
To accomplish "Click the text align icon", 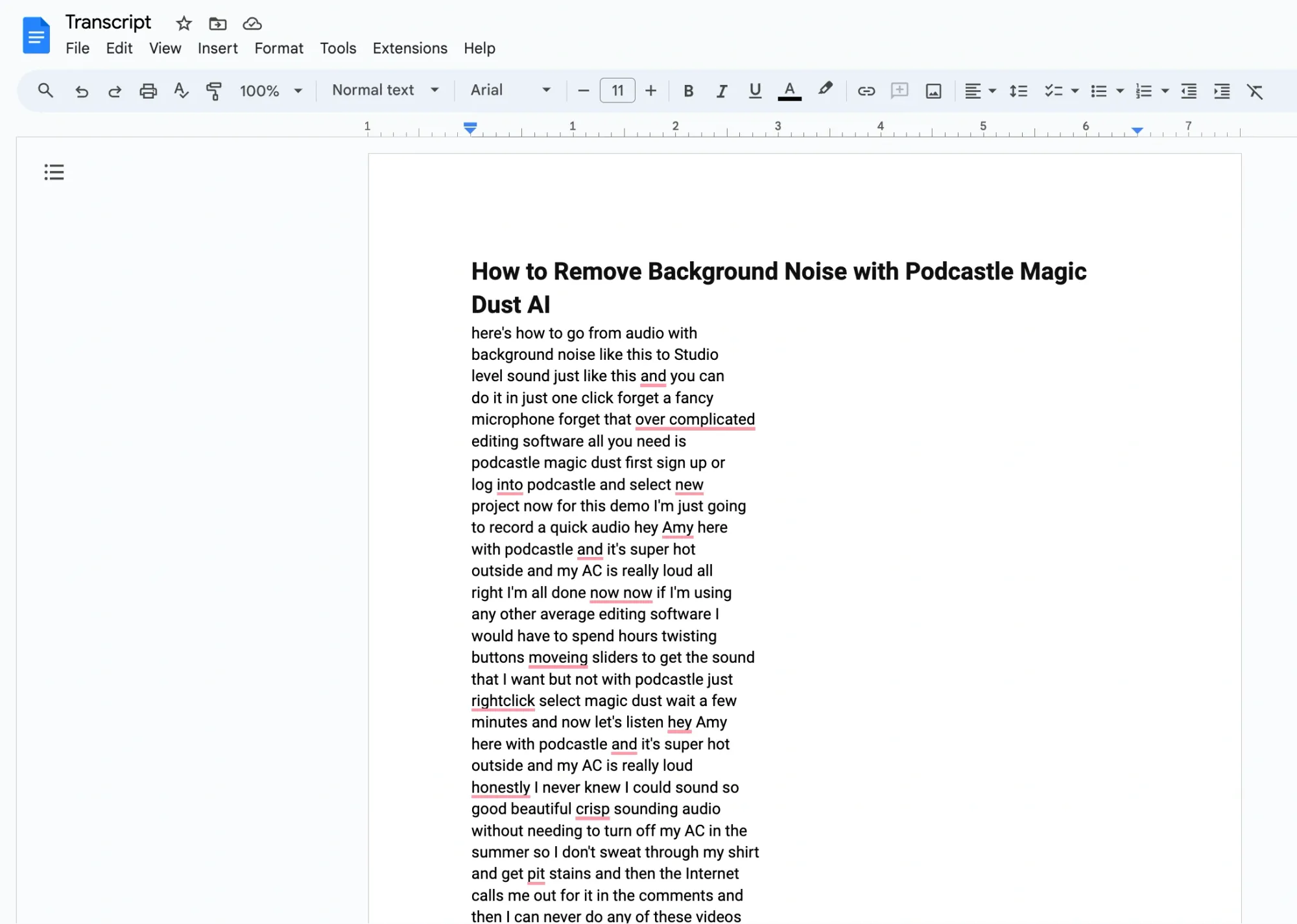I will (x=972, y=91).
